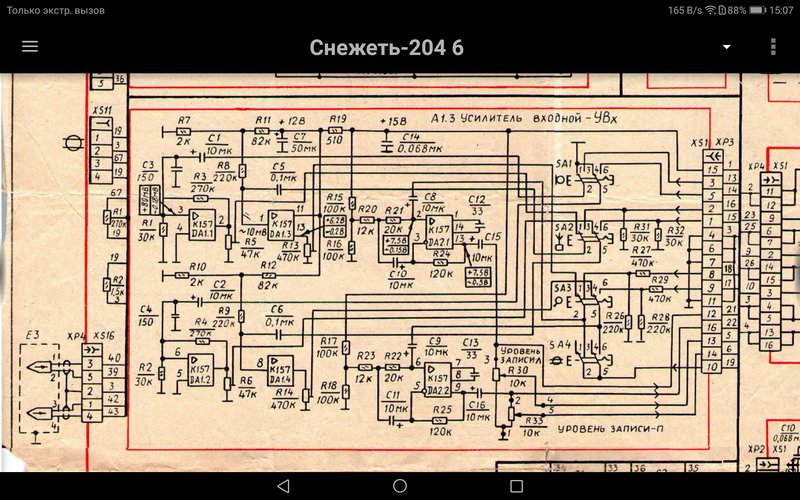
Task: Tap the Только экстр. вызов status text
Action: 56,10
